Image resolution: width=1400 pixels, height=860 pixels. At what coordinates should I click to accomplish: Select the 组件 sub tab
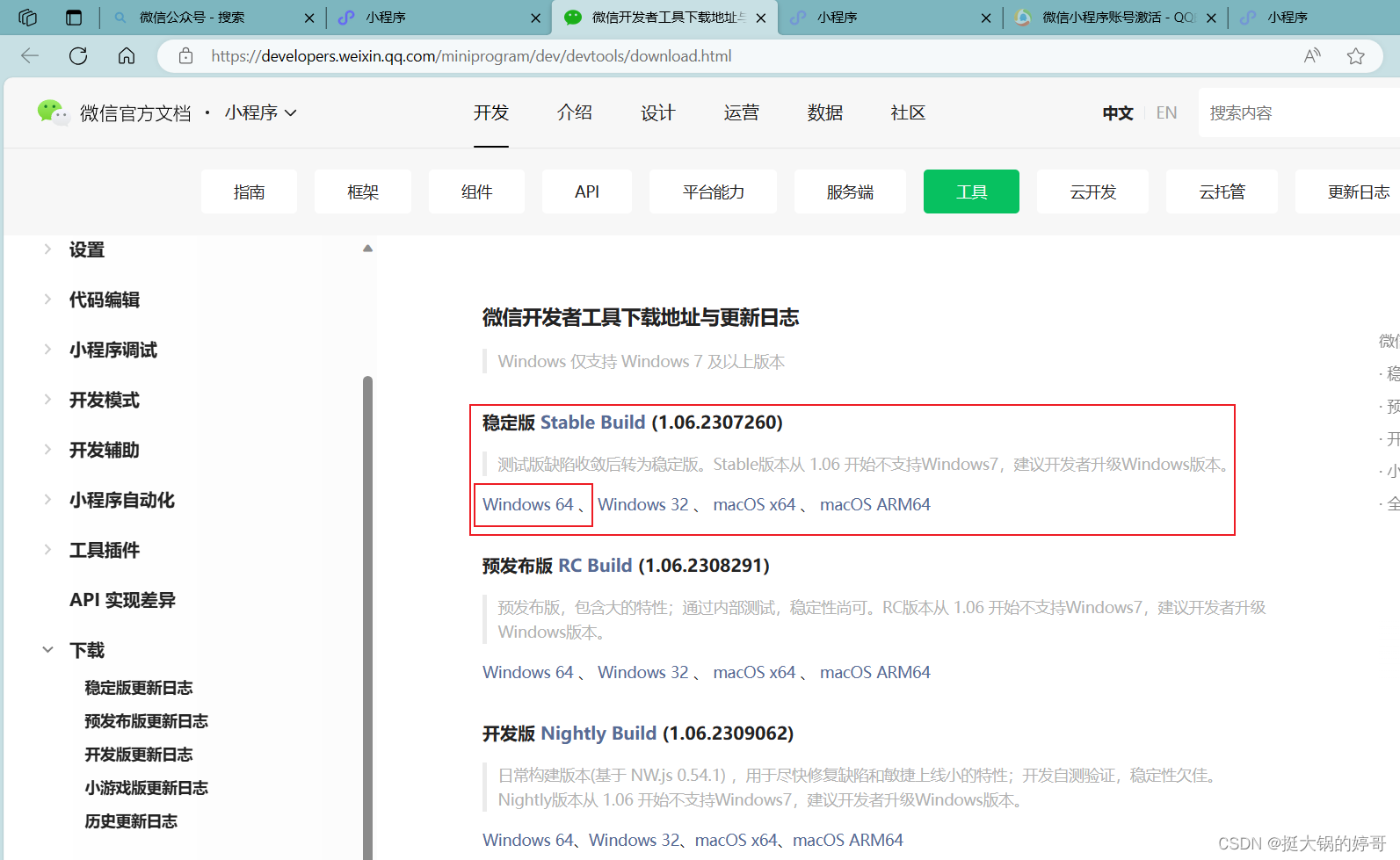coord(476,192)
